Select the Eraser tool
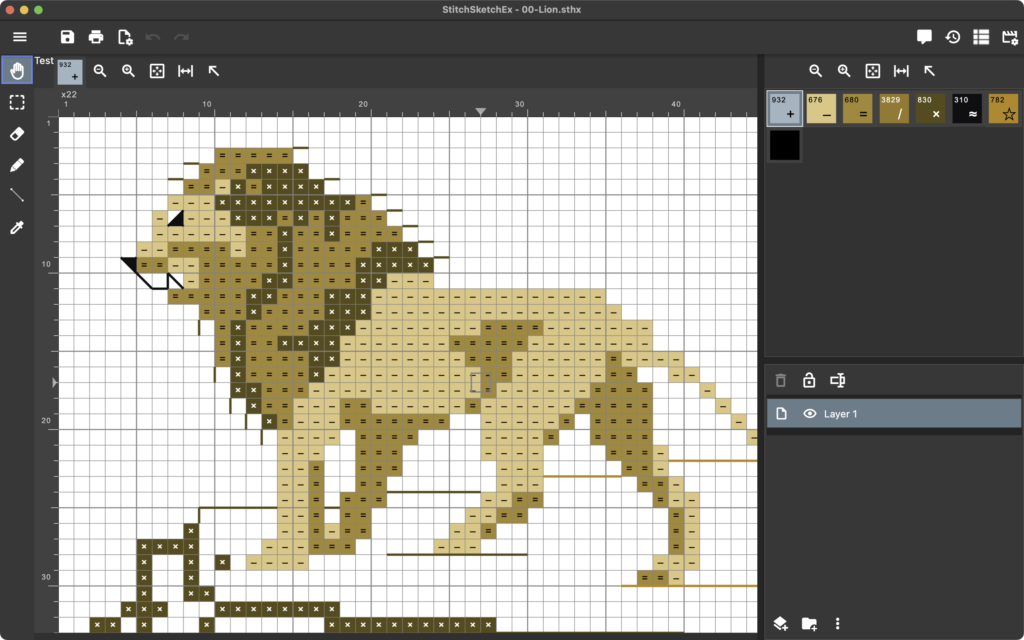Image resolution: width=1024 pixels, height=640 pixels. coord(16,133)
